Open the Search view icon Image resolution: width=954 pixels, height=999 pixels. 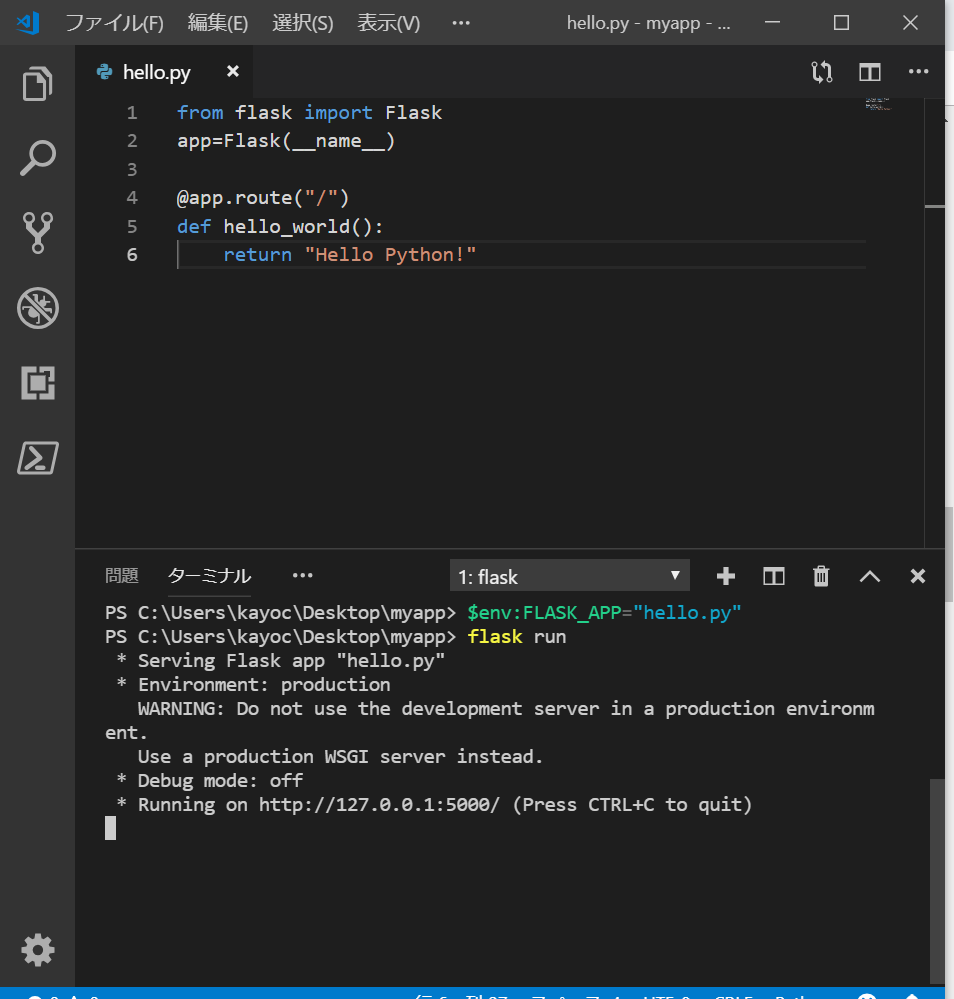pos(38,158)
